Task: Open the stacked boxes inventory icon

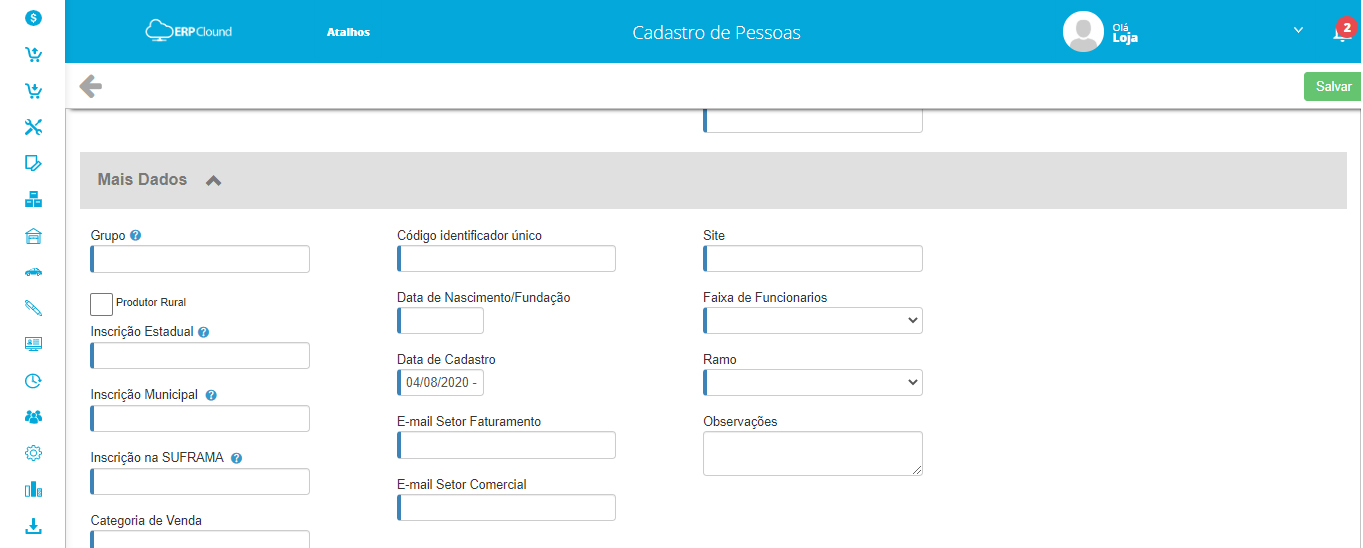Action: (x=33, y=199)
